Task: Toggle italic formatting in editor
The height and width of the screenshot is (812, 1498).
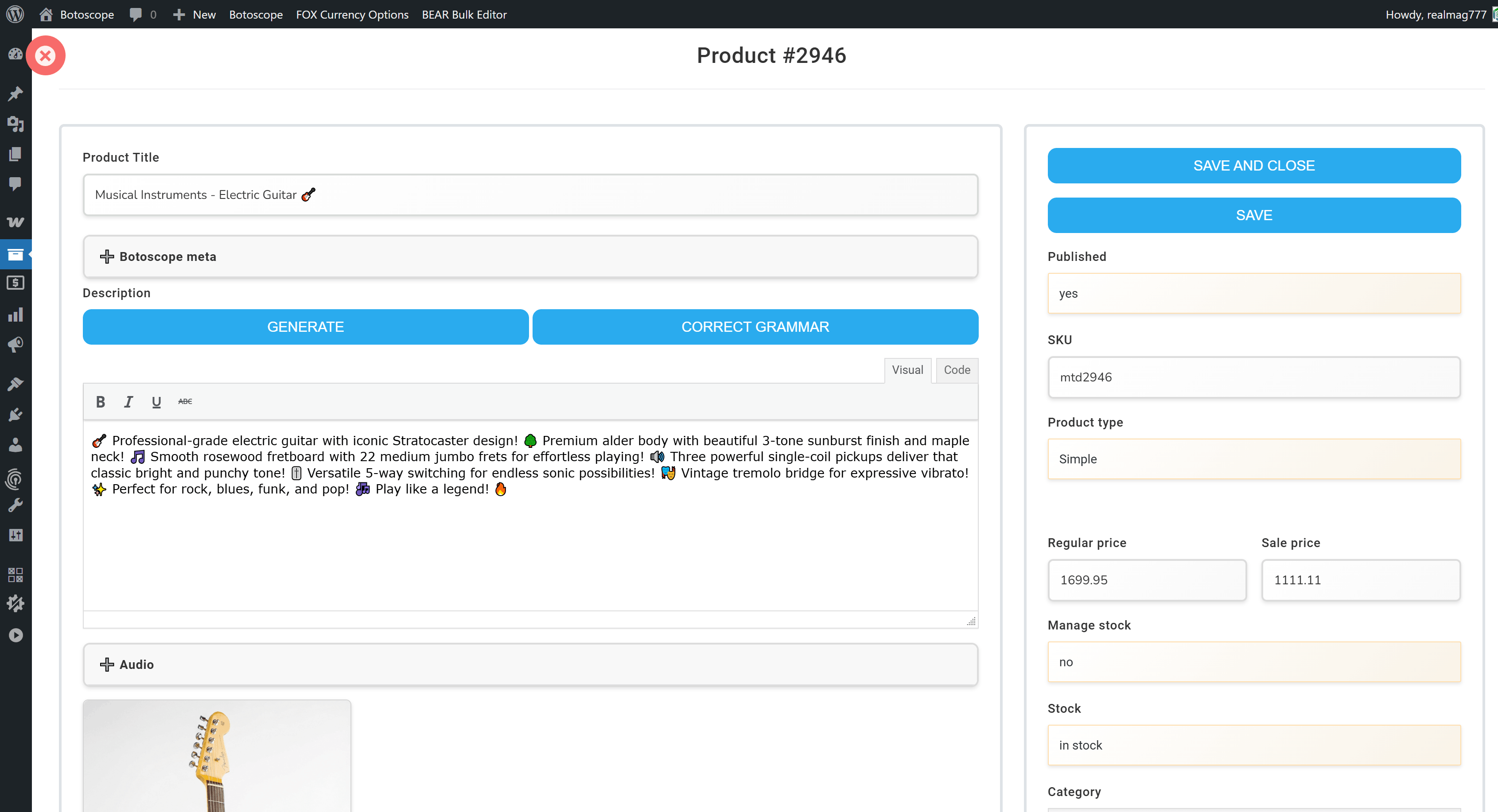Action: [x=128, y=402]
